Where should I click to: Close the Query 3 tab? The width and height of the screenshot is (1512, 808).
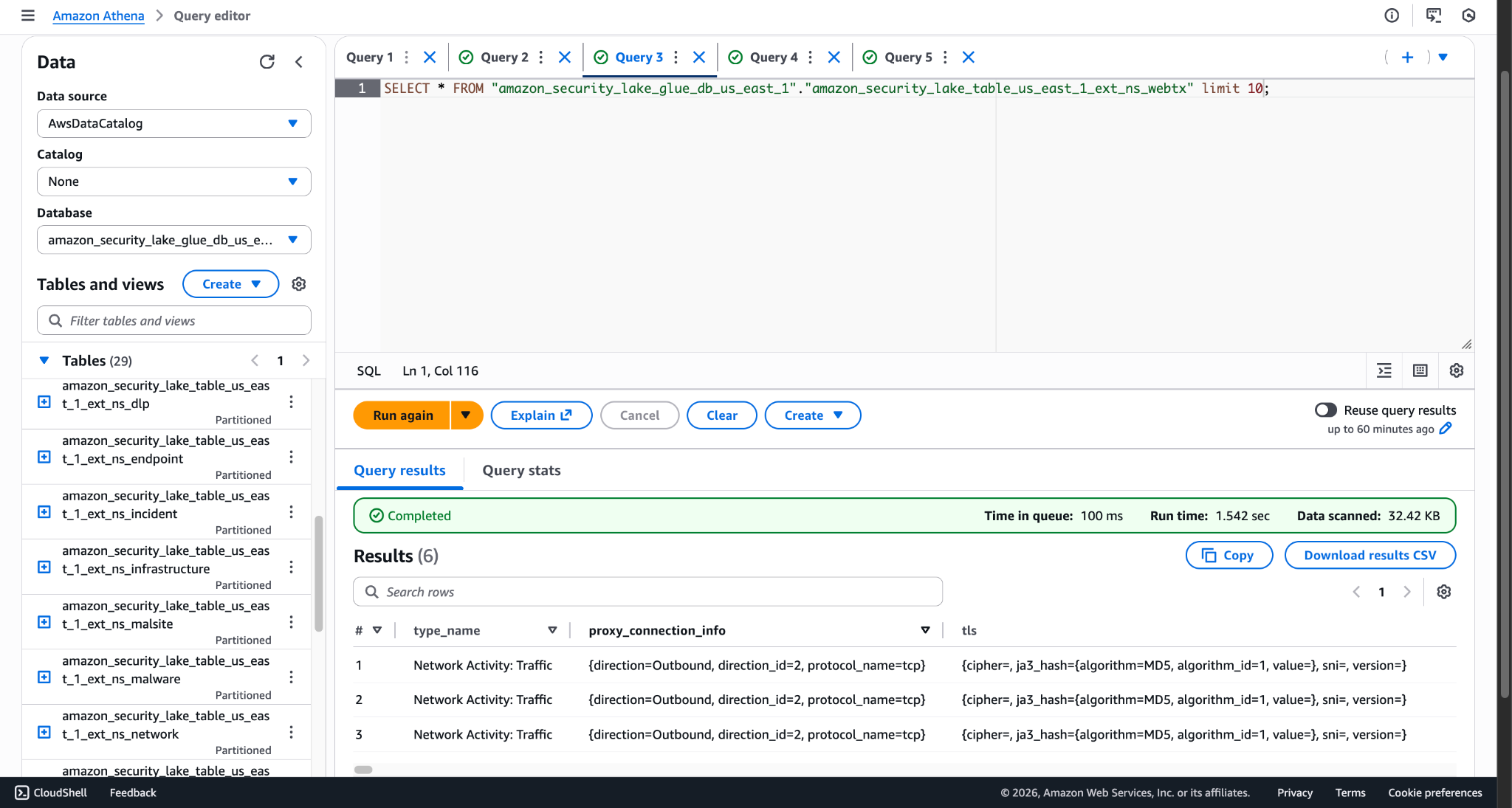click(699, 57)
